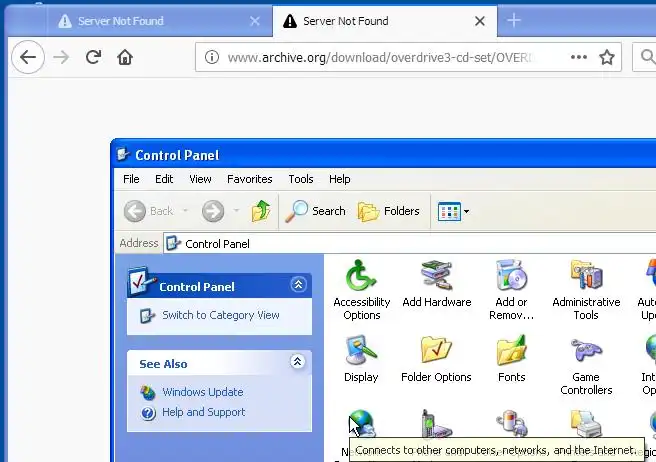This screenshot has height=462, width=656.
Task: Click browser forward arrow
Action: [x=61, y=57]
